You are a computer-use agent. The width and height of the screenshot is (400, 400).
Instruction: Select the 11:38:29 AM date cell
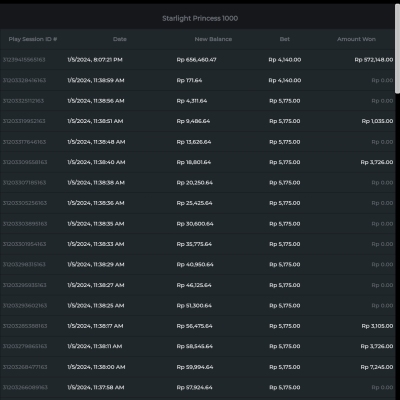point(96,264)
